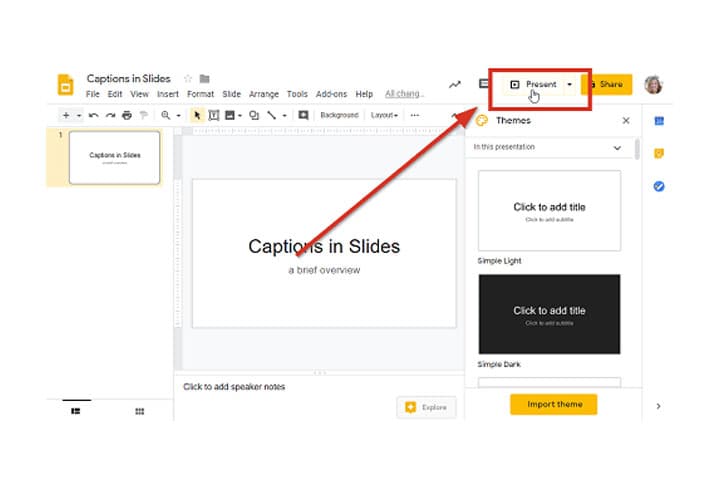Open the move-to-folder icon
The width and height of the screenshot is (720, 500).
click(x=205, y=79)
